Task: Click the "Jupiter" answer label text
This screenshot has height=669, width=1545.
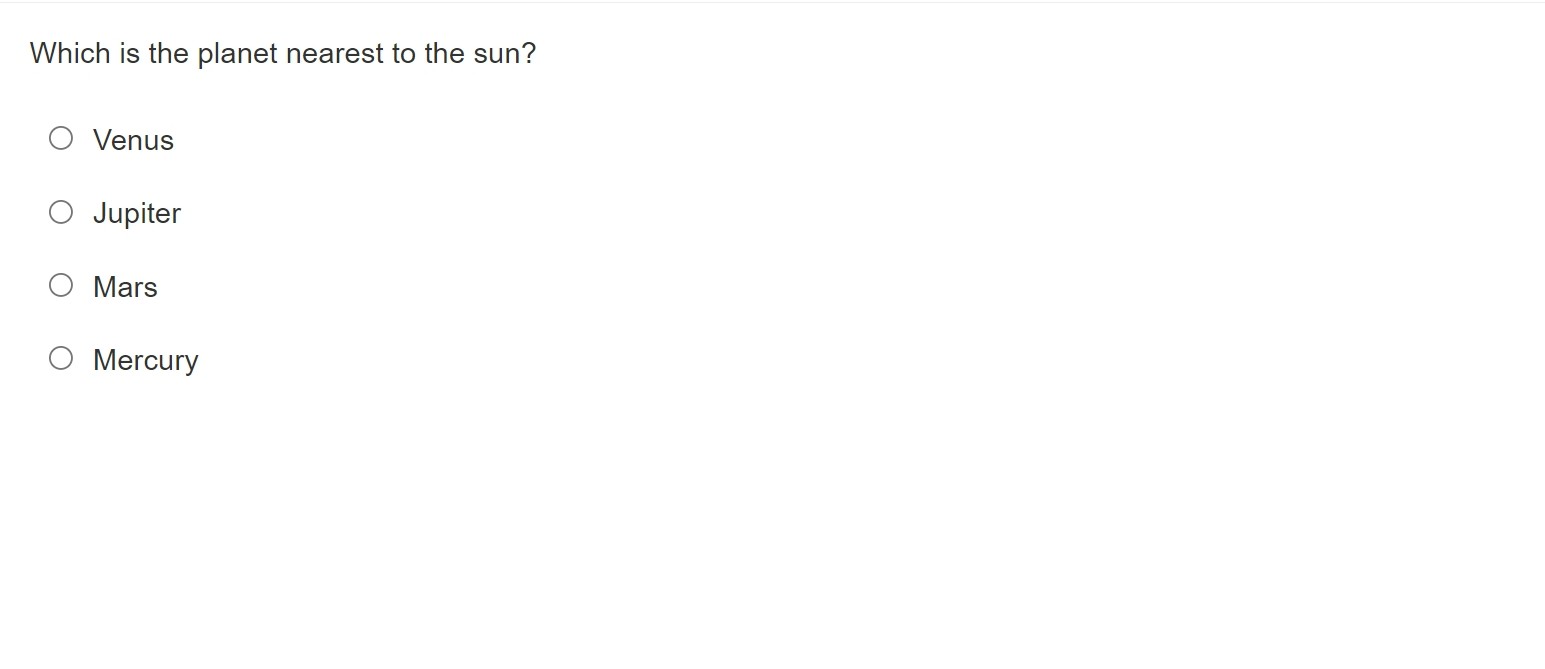Action: point(137,214)
